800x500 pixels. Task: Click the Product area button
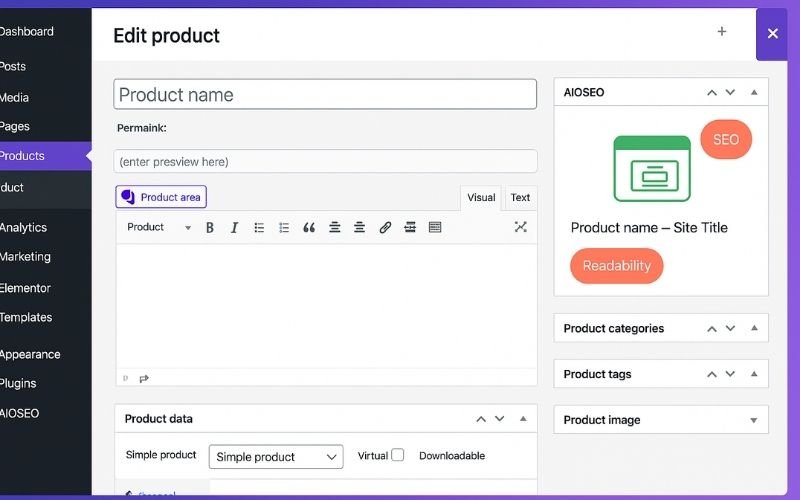[161, 197]
